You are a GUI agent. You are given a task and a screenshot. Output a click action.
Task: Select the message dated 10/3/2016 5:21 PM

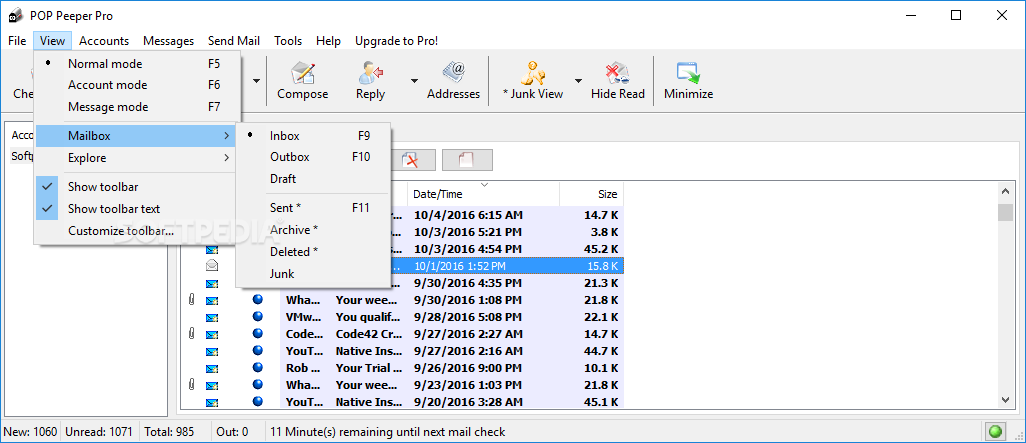(467, 232)
